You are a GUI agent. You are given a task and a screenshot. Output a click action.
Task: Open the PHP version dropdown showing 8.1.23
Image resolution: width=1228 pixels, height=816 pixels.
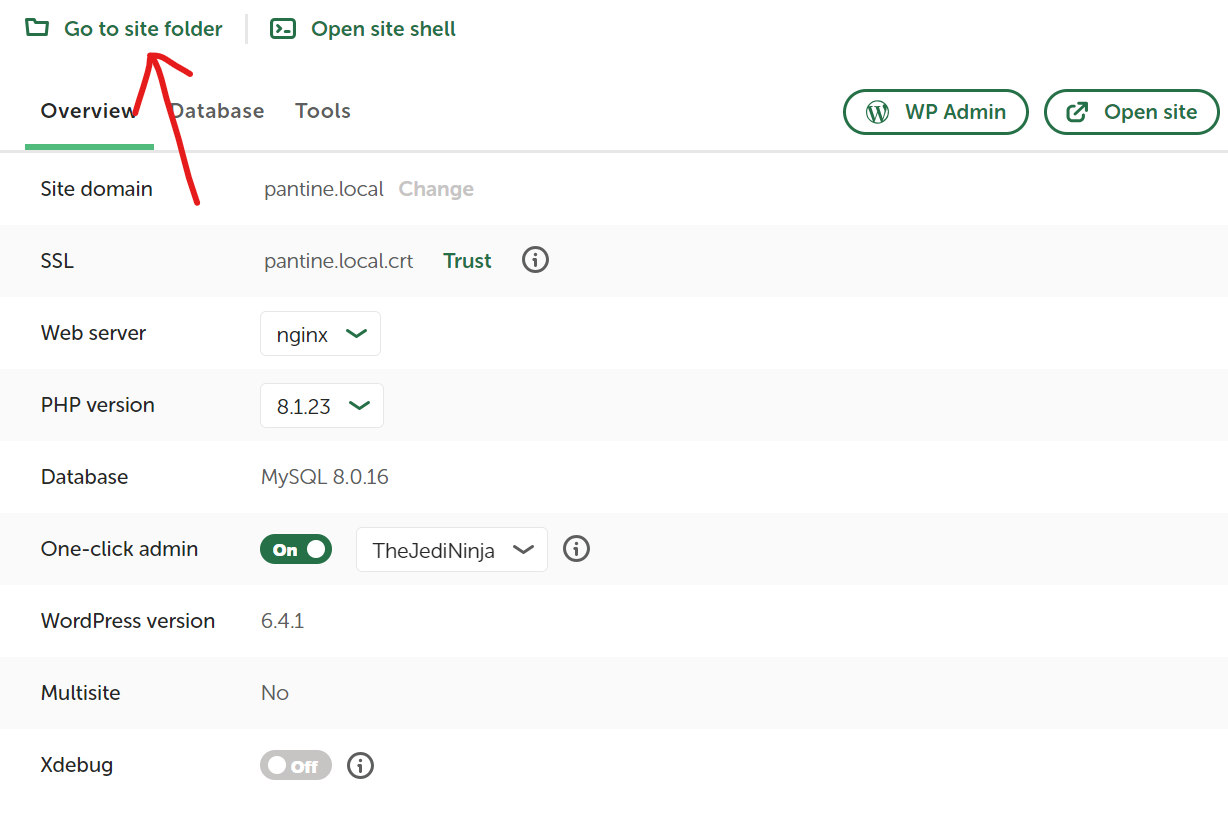[x=321, y=405]
